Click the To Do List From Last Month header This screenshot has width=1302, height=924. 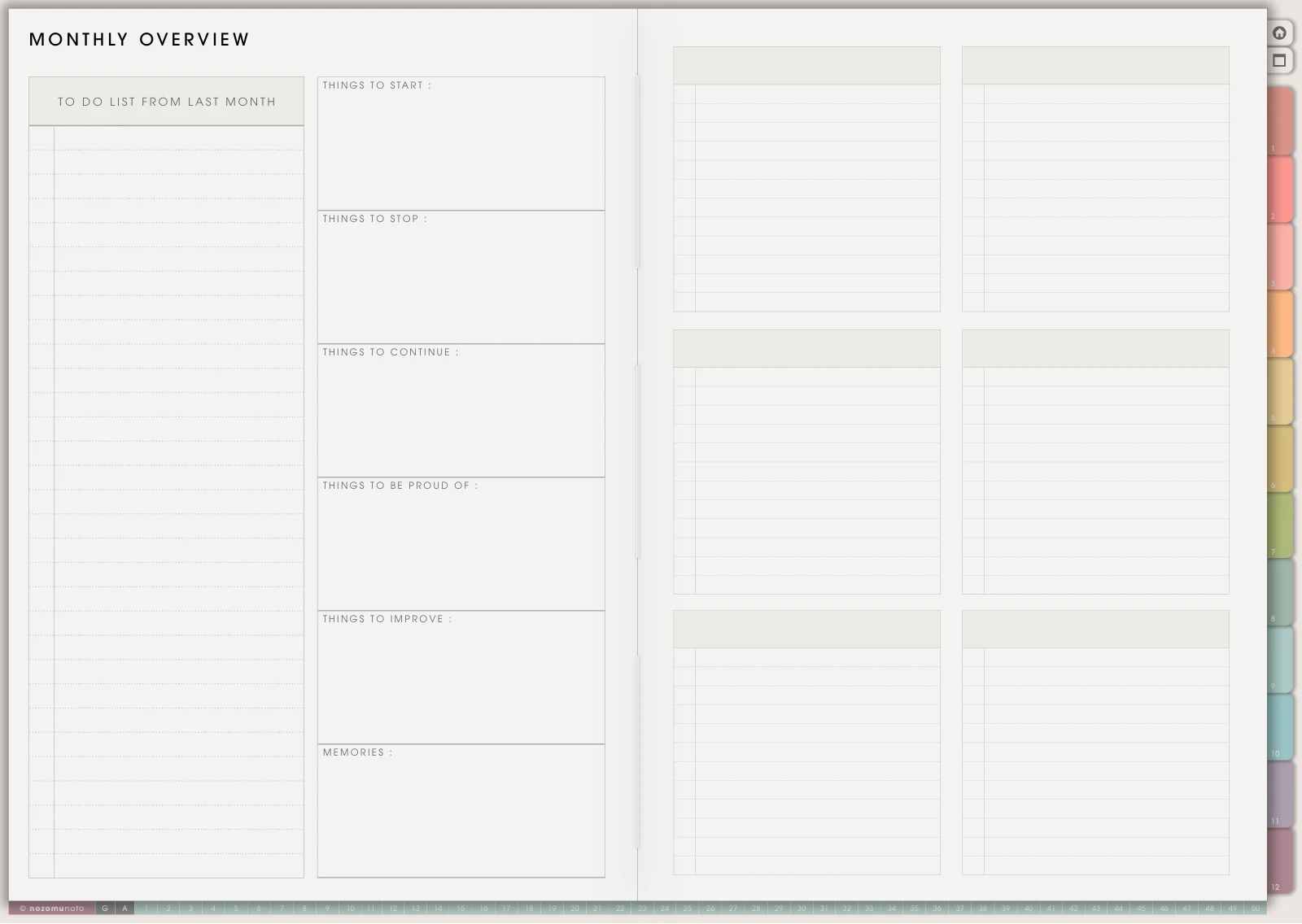click(166, 102)
